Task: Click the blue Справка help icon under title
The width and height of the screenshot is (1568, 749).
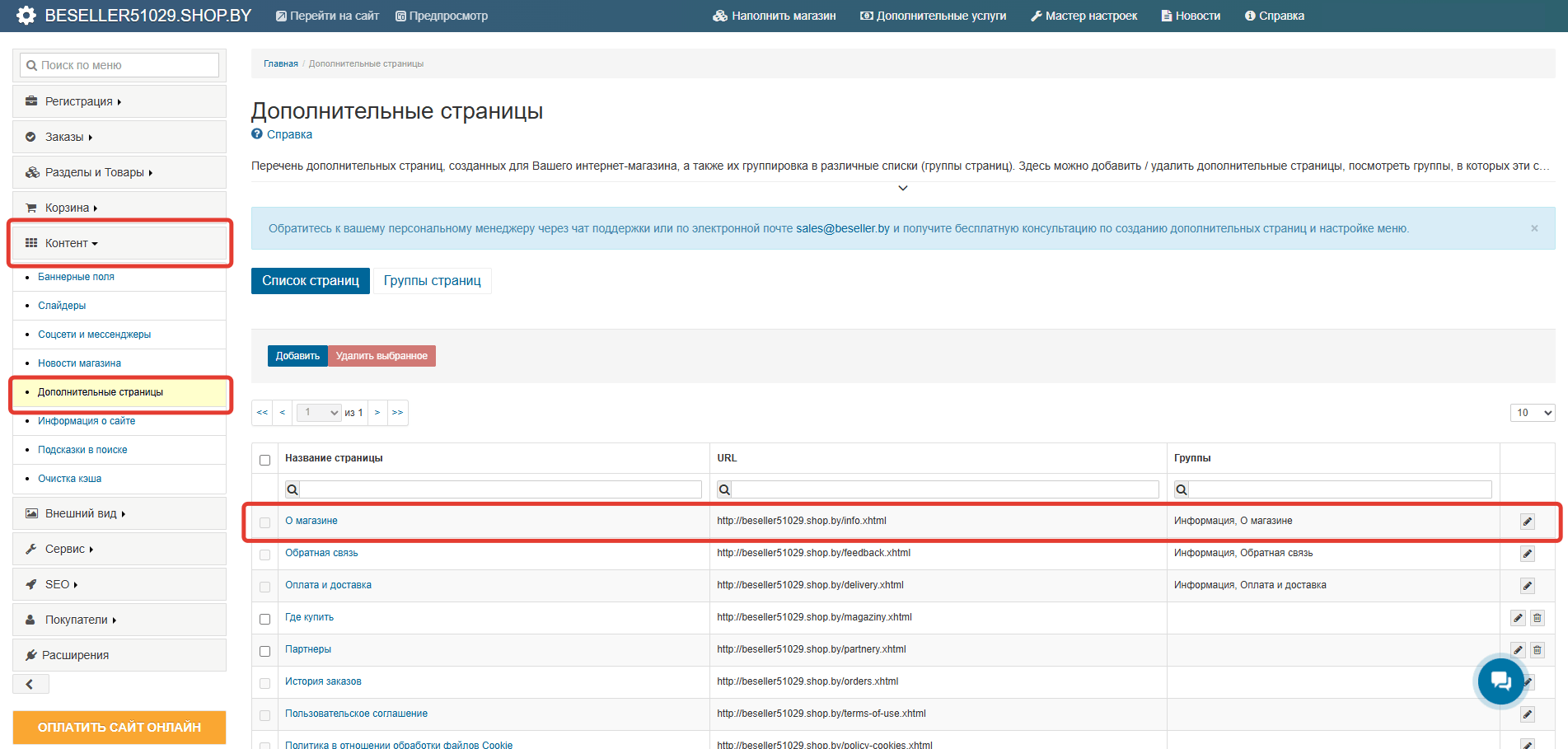Action: pyautogui.click(x=257, y=134)
